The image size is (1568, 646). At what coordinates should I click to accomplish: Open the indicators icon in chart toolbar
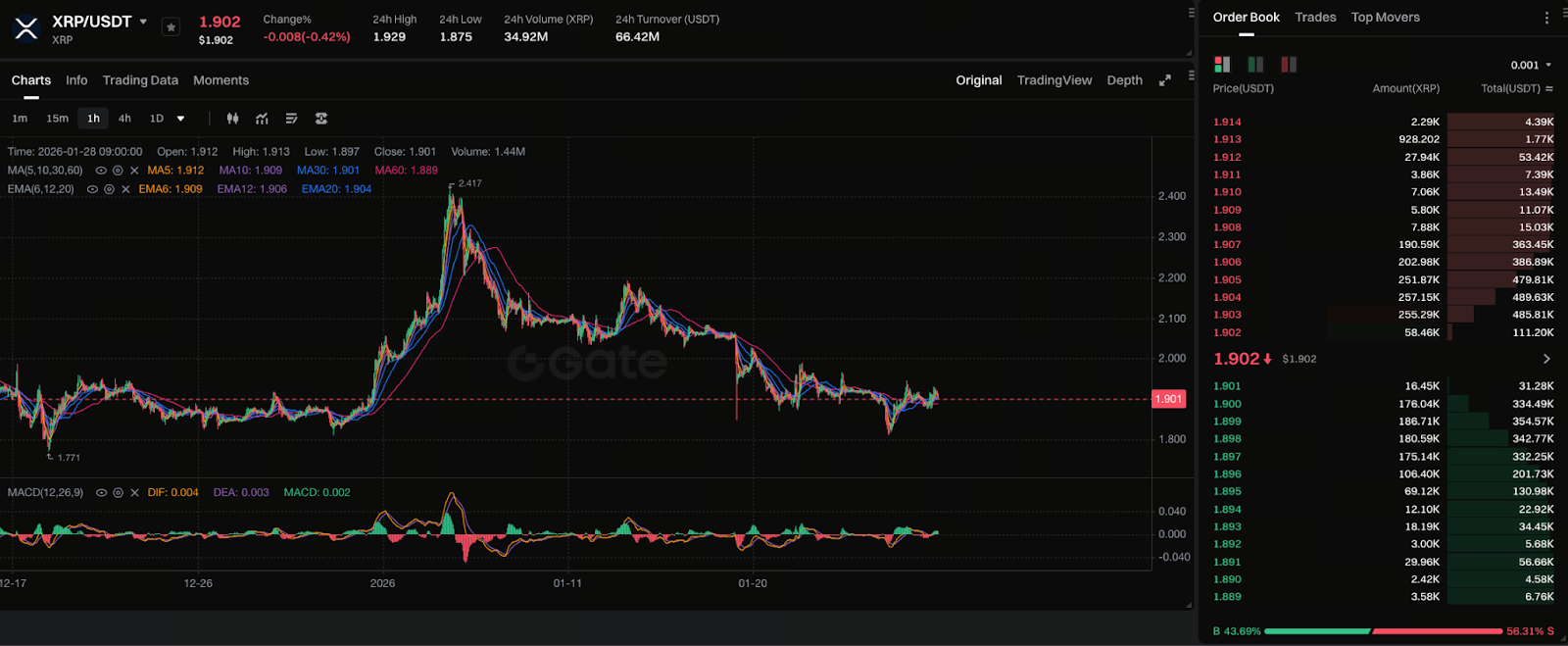(x=262, y=119)
